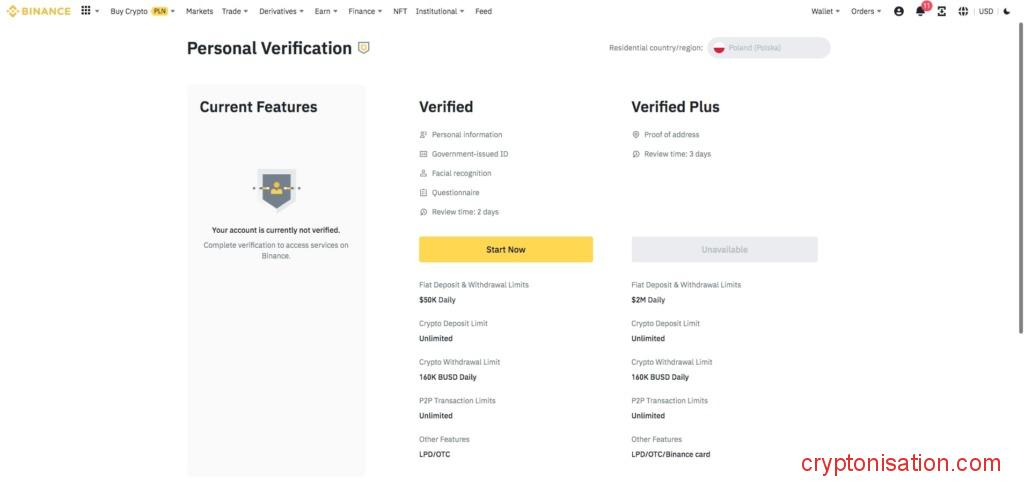1024x487 pixels.
Task: Click the Binance logo
Action: (39, 11)
